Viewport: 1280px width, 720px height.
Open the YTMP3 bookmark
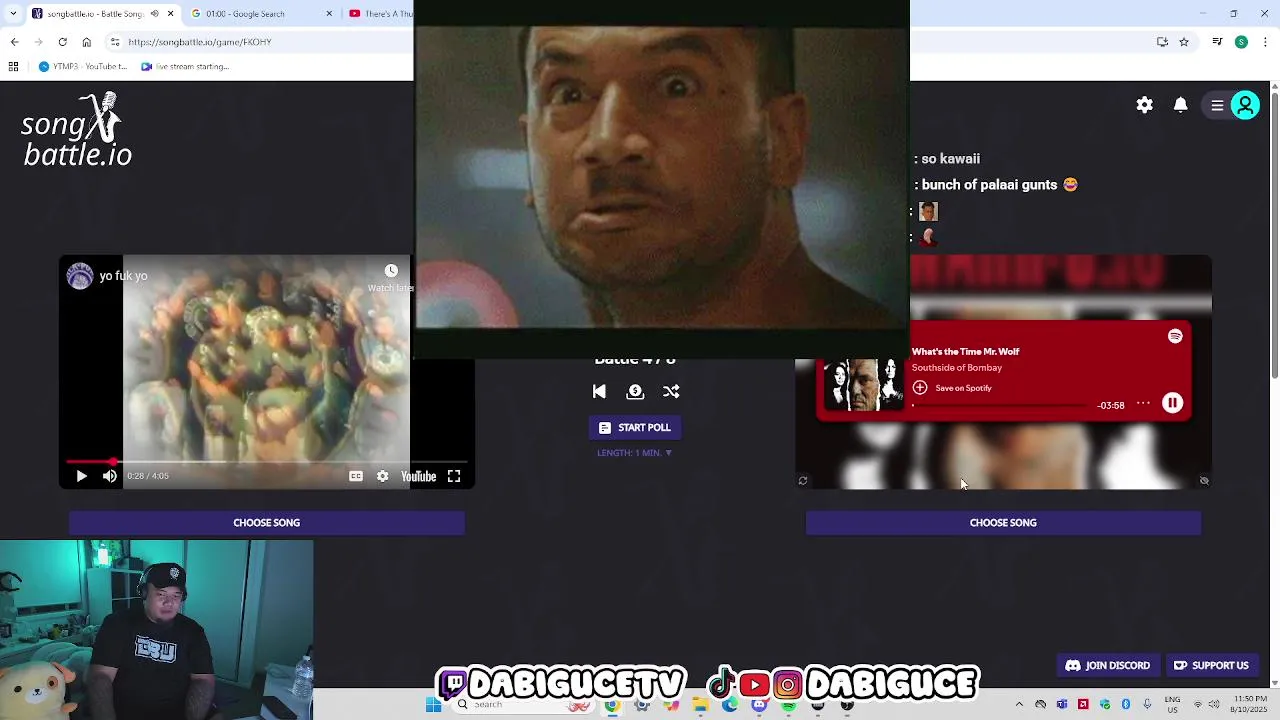click(82, 67)
